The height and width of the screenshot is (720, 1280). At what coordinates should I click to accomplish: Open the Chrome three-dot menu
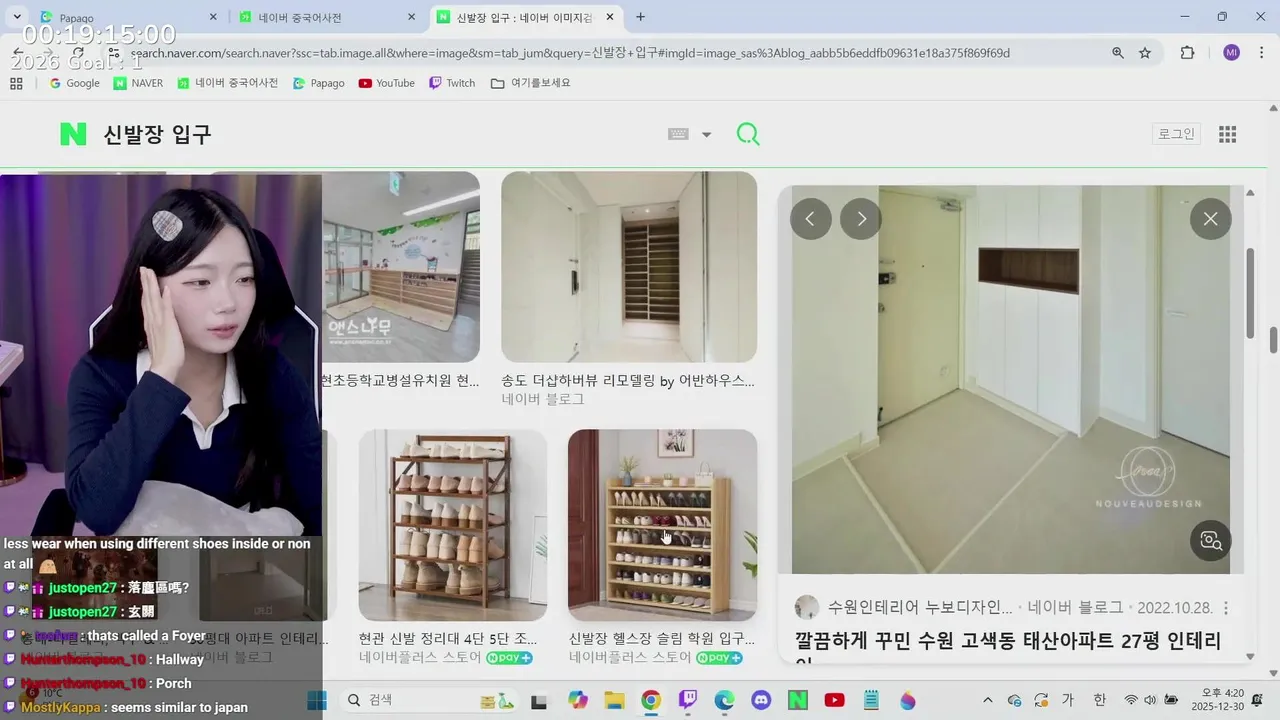click(x=1261, y=53)
